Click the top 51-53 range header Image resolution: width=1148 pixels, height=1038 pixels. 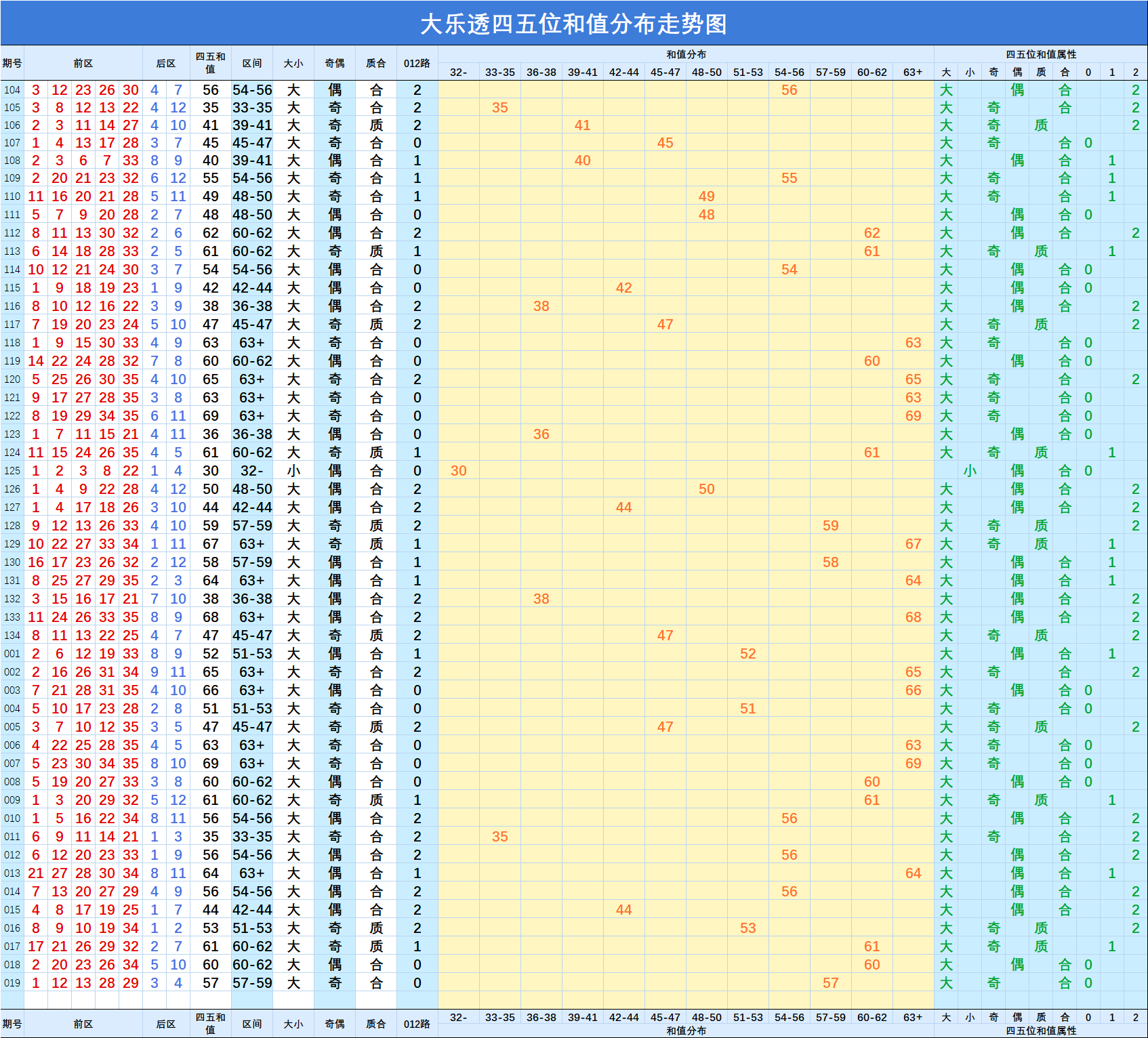tap(748, 72)
